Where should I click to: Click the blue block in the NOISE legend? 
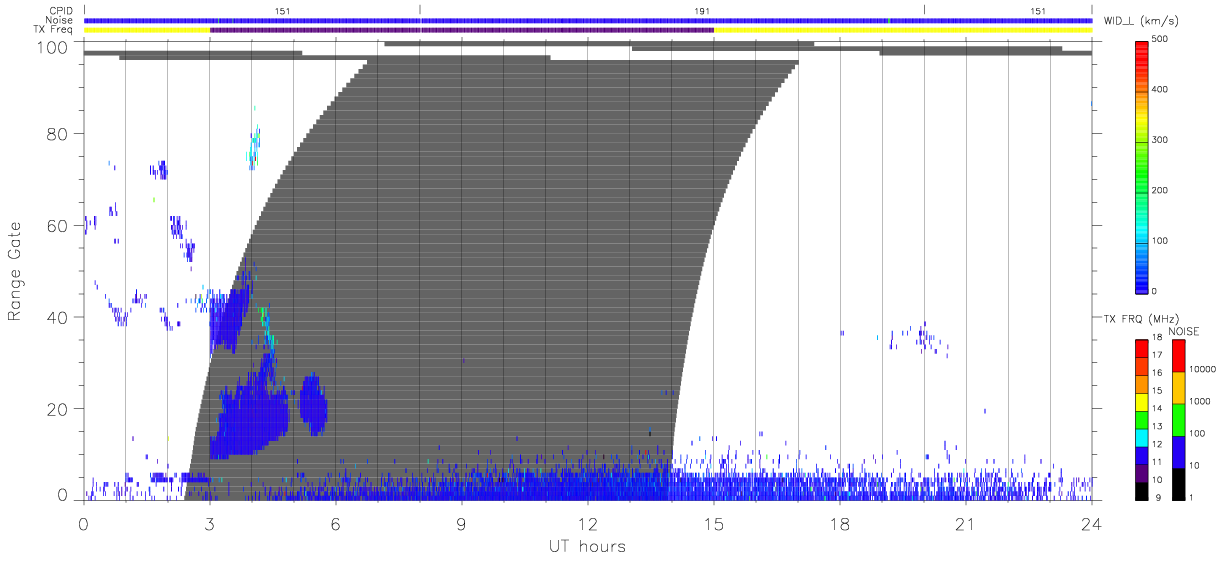[x=1178, y=452]
